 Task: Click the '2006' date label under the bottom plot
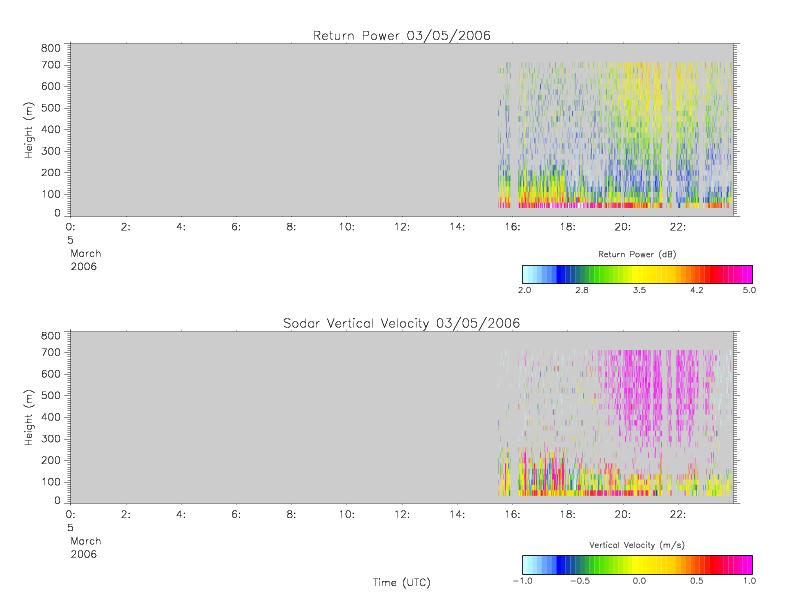[x=83, y=554]
